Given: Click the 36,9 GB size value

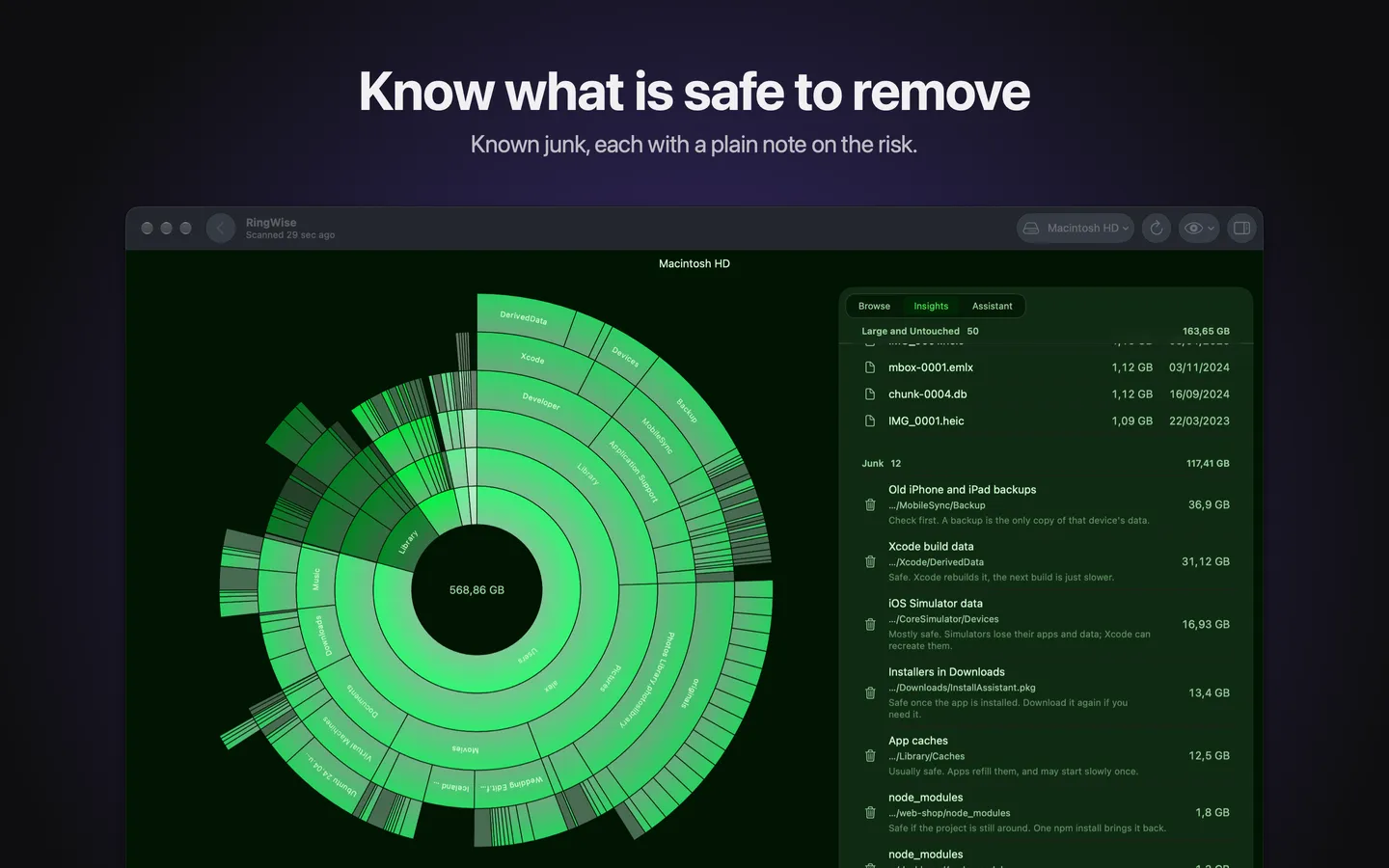Looking at the screenshot, I should pos(1209,504).
